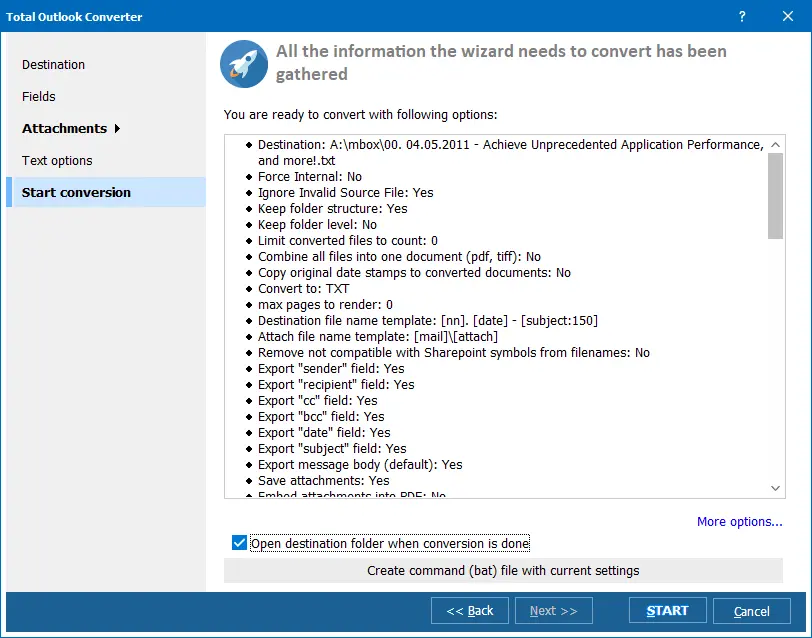The width and height of the screenshot is (812, 638).
Task: Click the disabled Next button
Action: click(553, 610)
